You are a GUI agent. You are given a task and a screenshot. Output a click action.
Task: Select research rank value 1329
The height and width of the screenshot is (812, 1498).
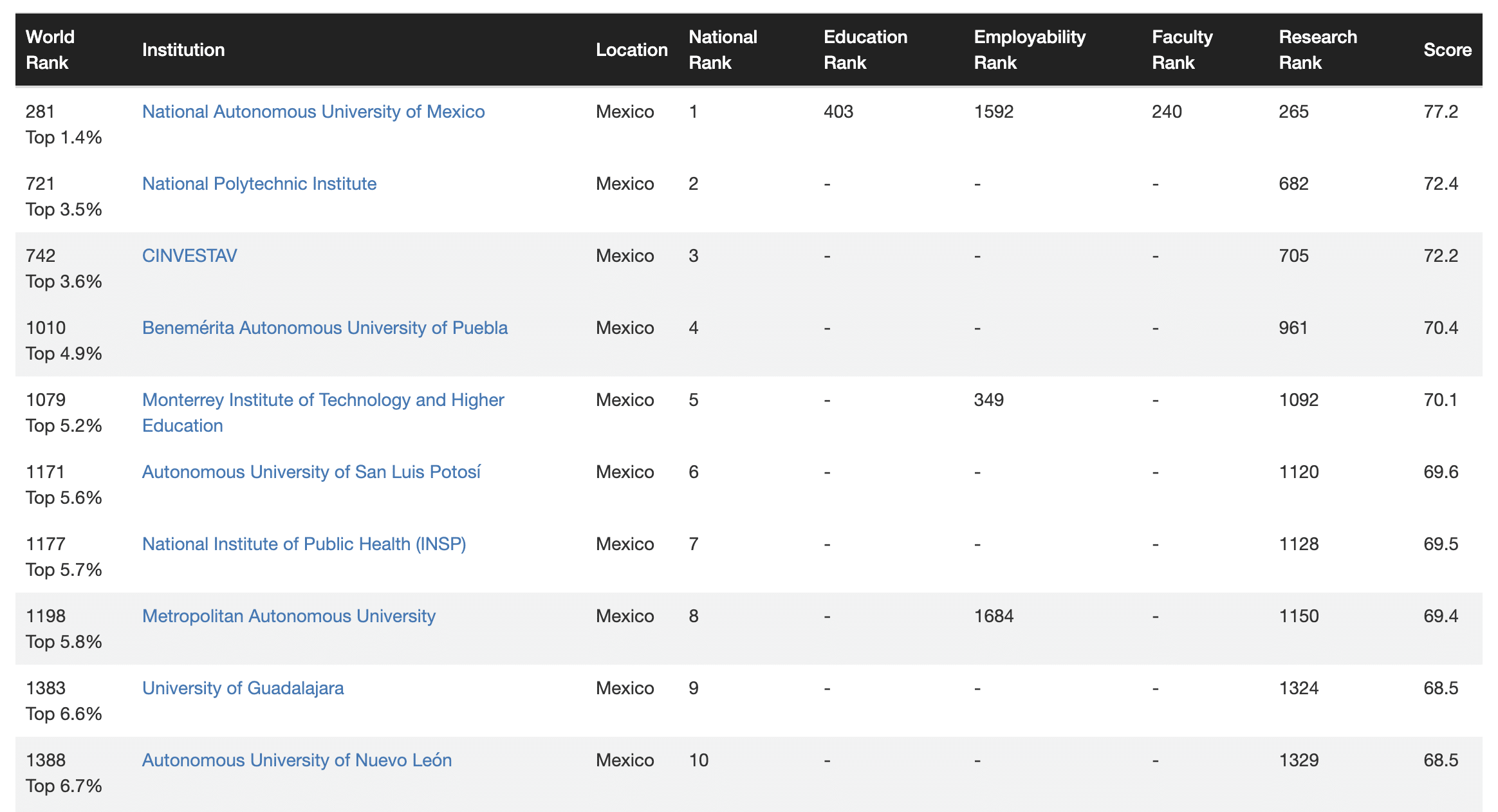point(1299,760)
